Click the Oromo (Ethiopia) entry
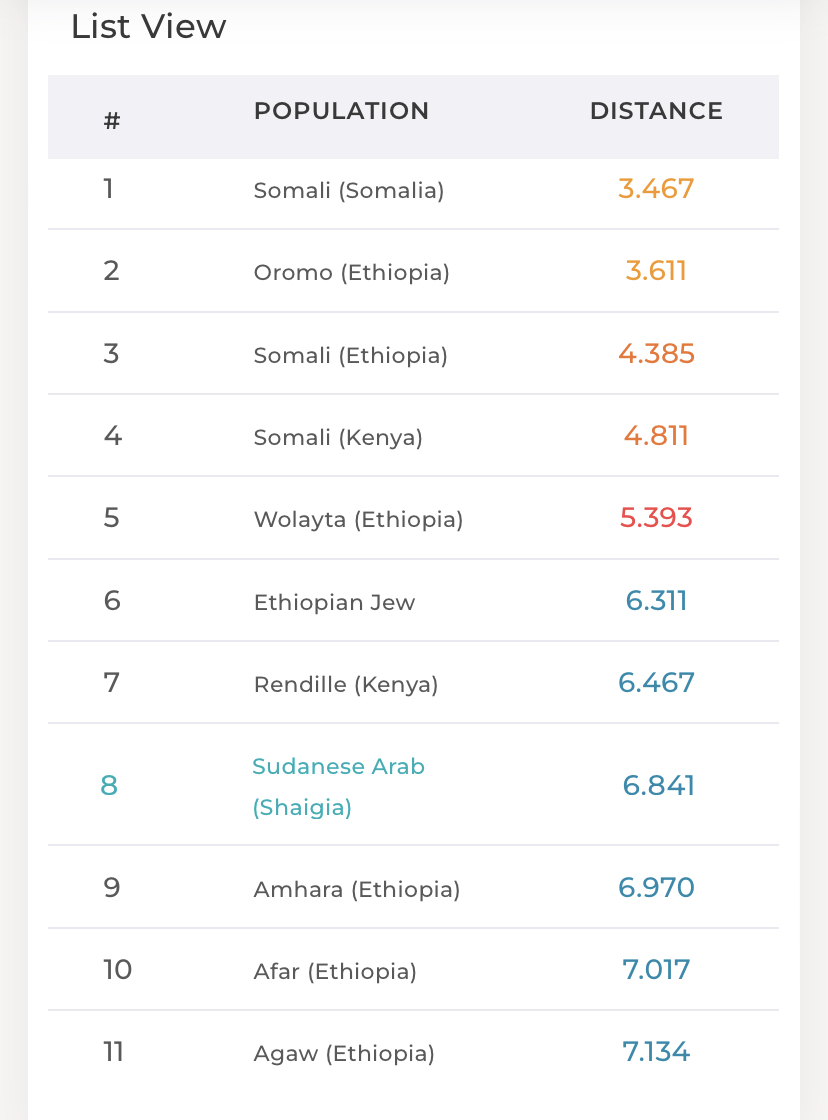This screenshot has width=828, height=1120. point(351,272)
